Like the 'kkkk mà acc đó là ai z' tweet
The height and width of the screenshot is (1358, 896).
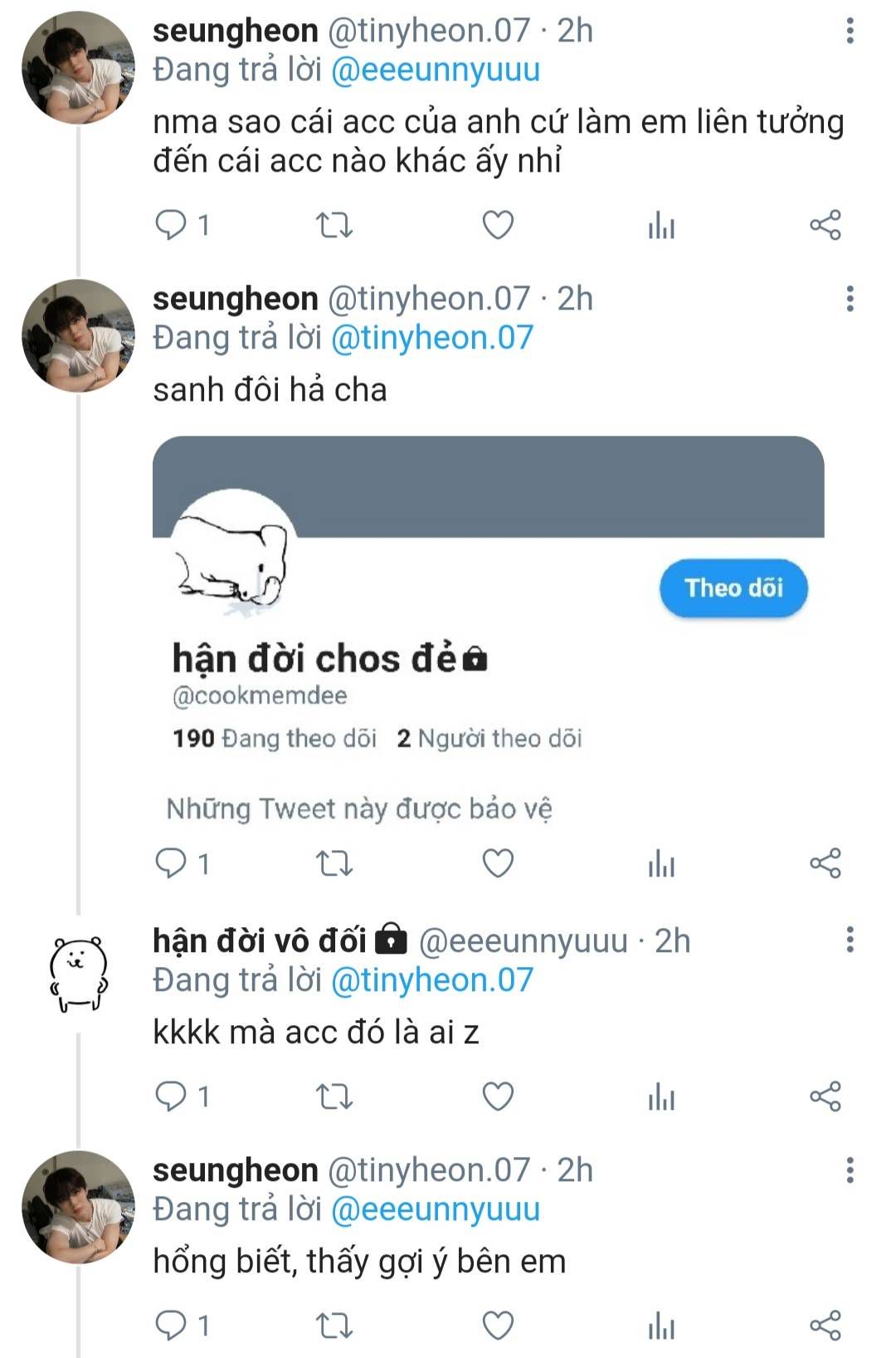click(x=498, y=1097)
